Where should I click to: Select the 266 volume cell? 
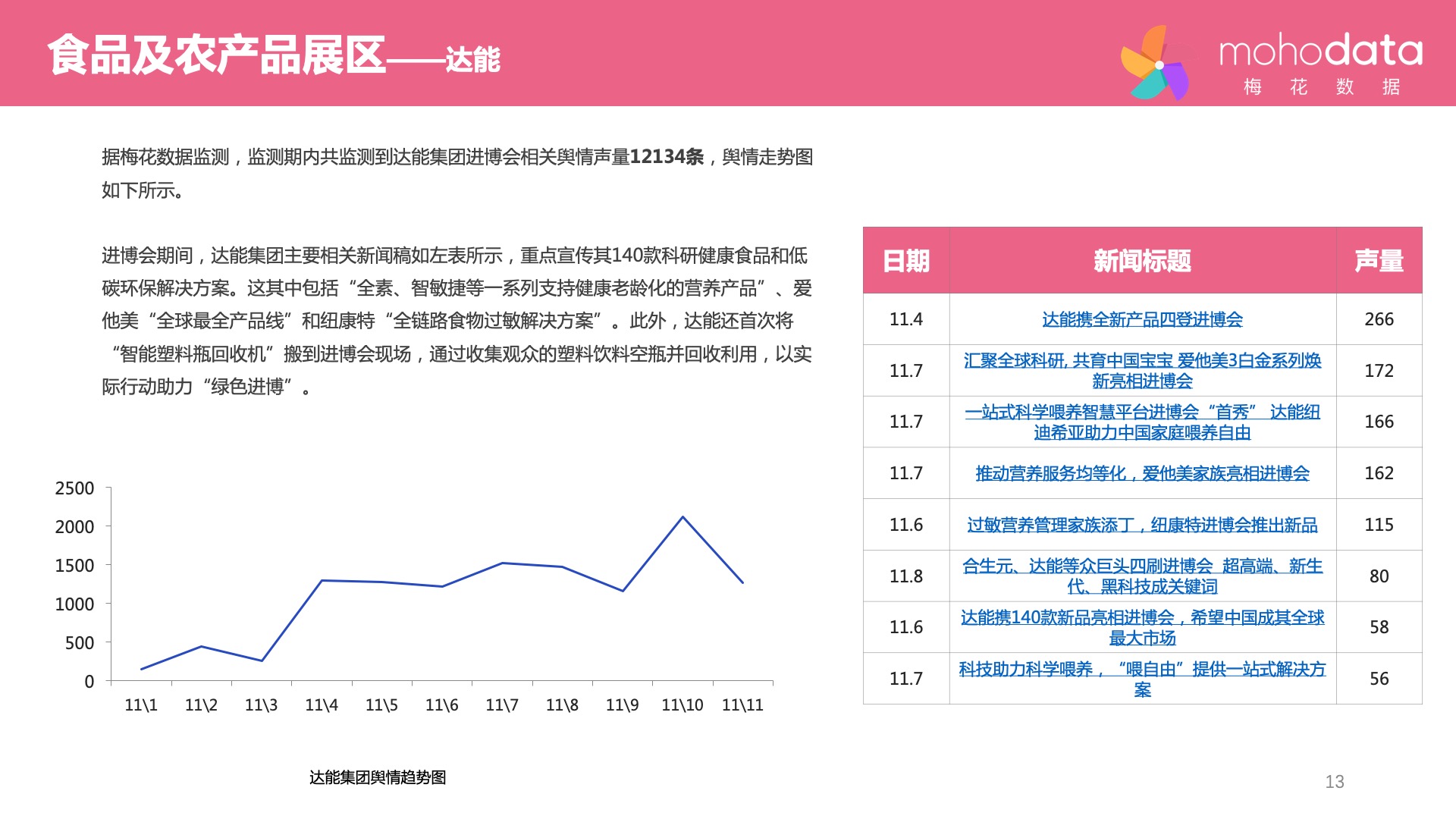pyautogui.click(x=1379, y=319)
